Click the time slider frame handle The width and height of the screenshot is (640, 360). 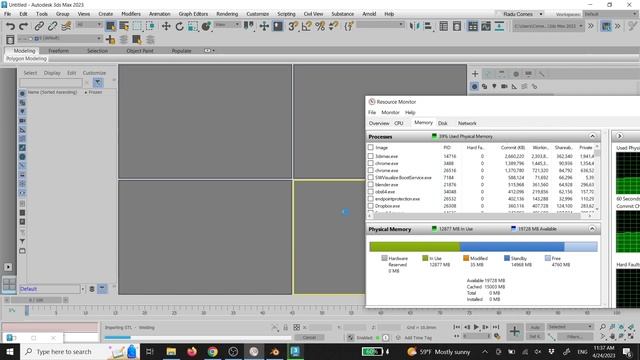(x=37, y=300)
